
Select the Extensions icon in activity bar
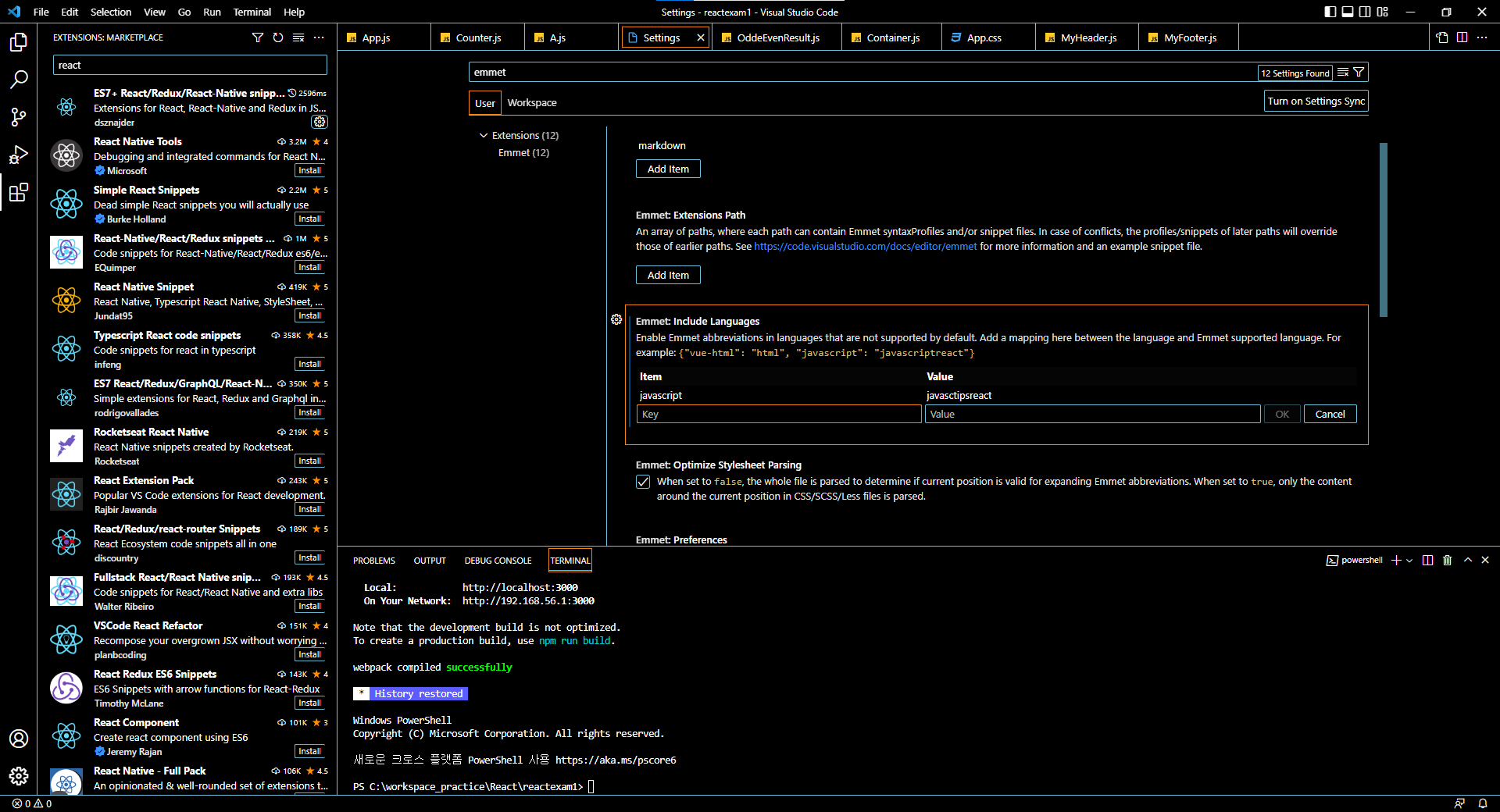[19, 192]
